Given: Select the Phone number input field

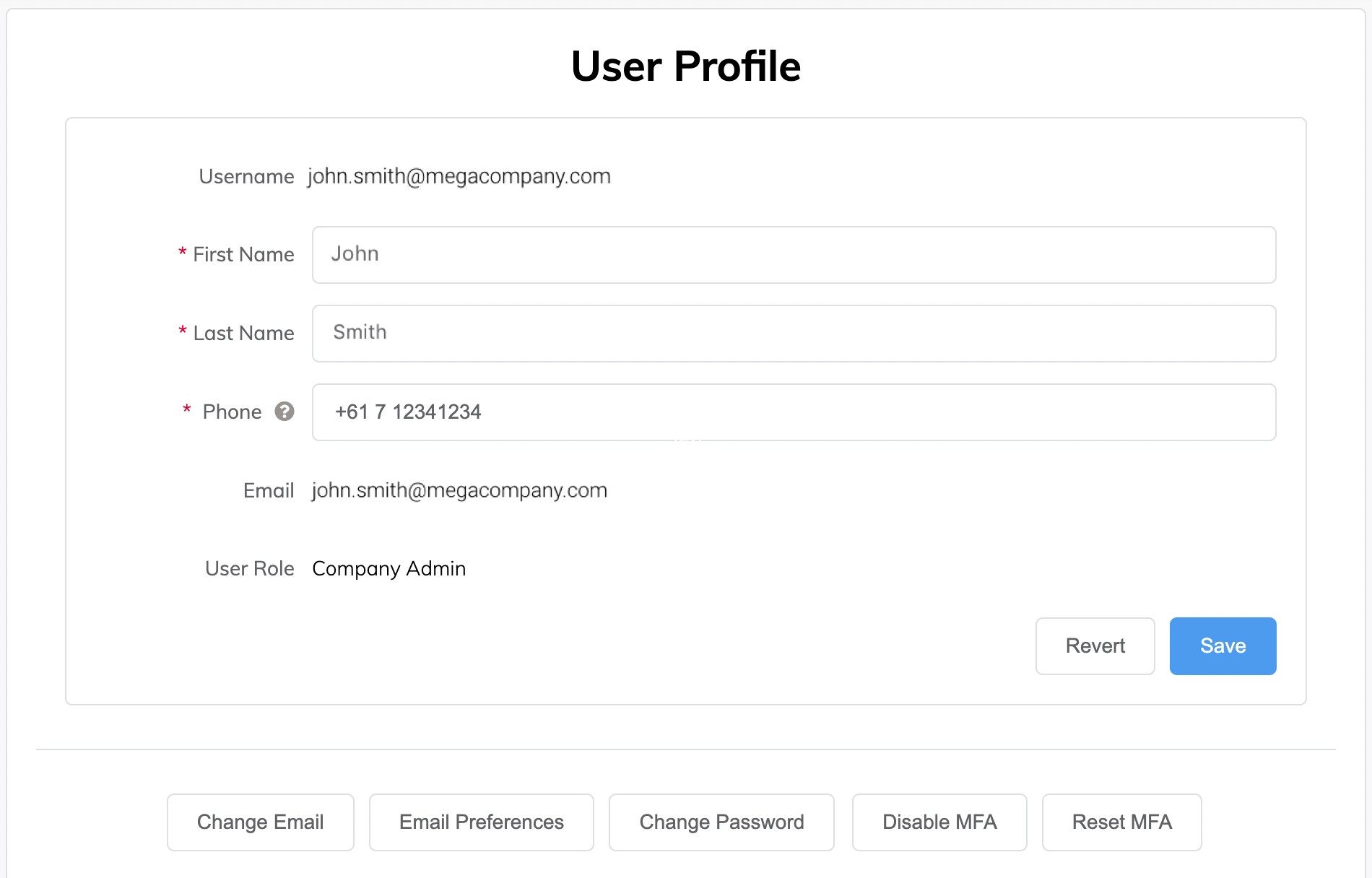Looking at the screenshot, I should pos(793,412).
